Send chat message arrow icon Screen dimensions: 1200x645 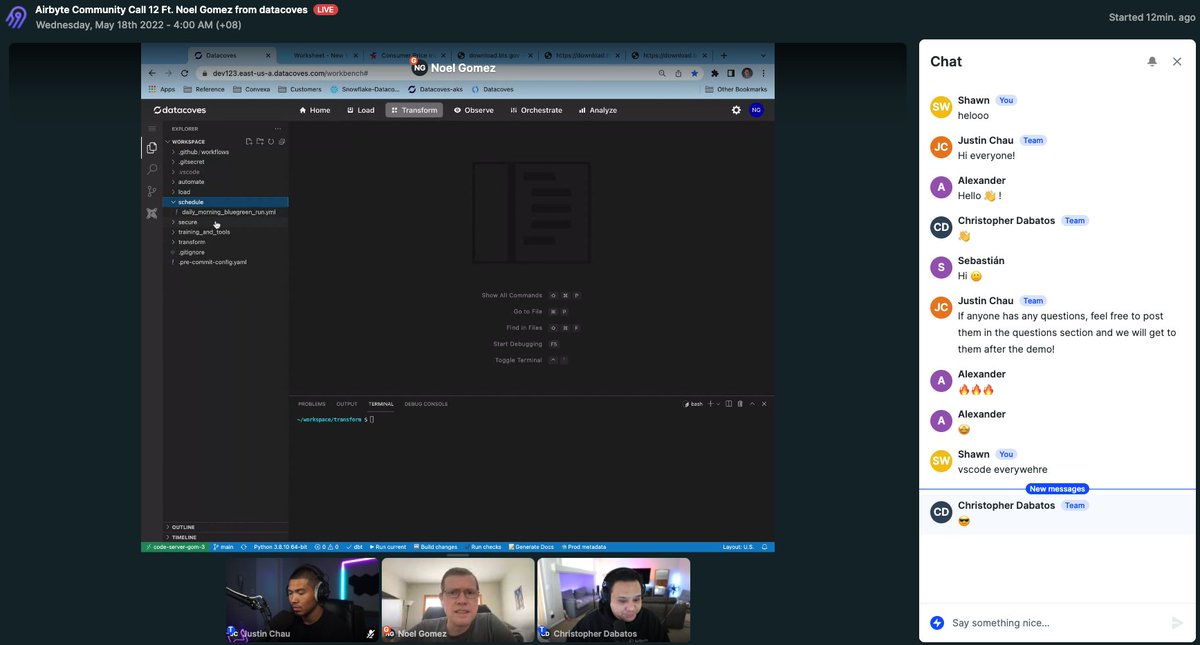(x=1177, y=623)
